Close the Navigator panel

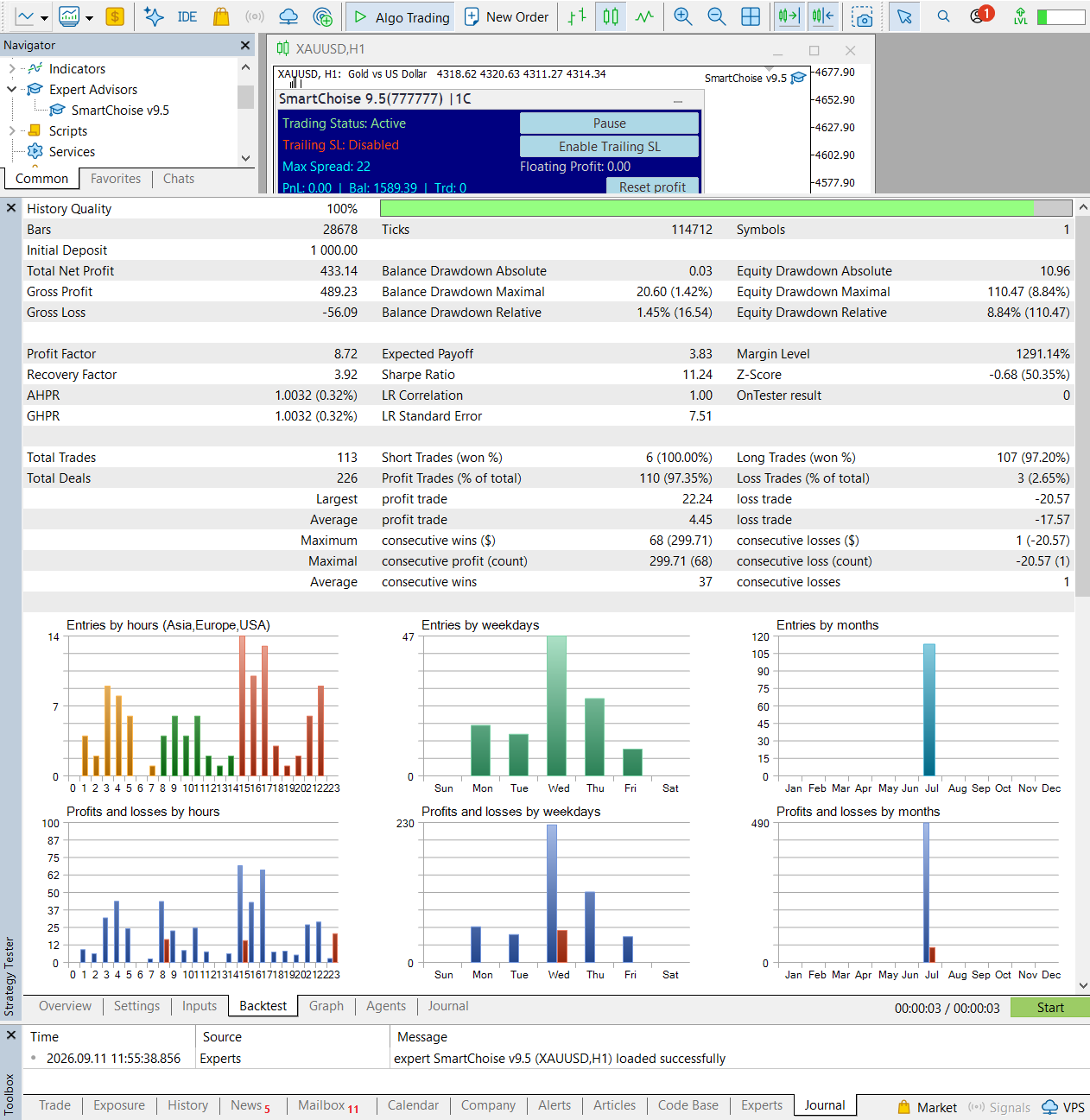click(245, 45)
